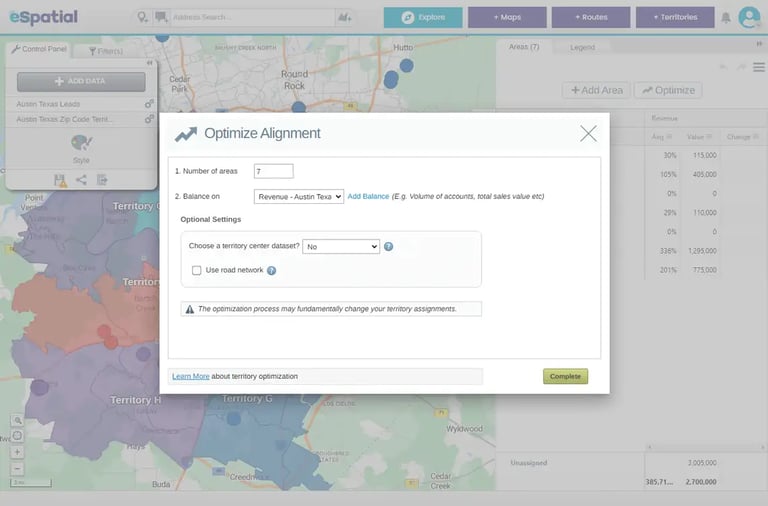Click the Add Area button
This screenshot has height=506, width=768.
597,90
